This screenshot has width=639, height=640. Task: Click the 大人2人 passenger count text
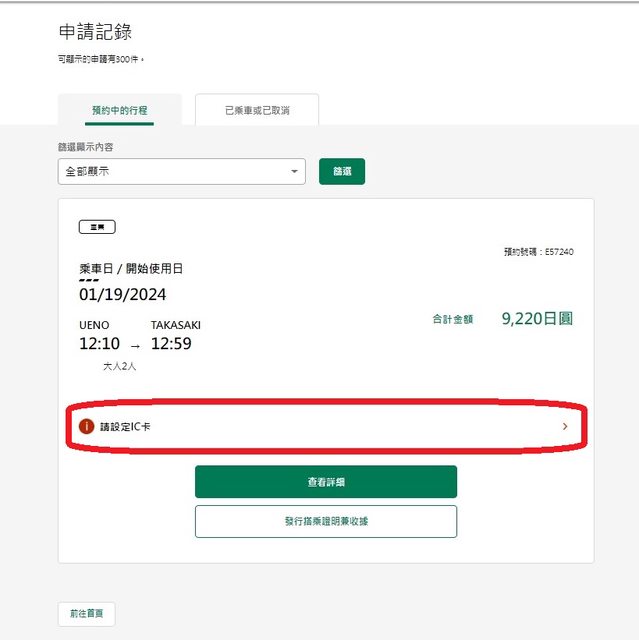(x=119, y=367)
